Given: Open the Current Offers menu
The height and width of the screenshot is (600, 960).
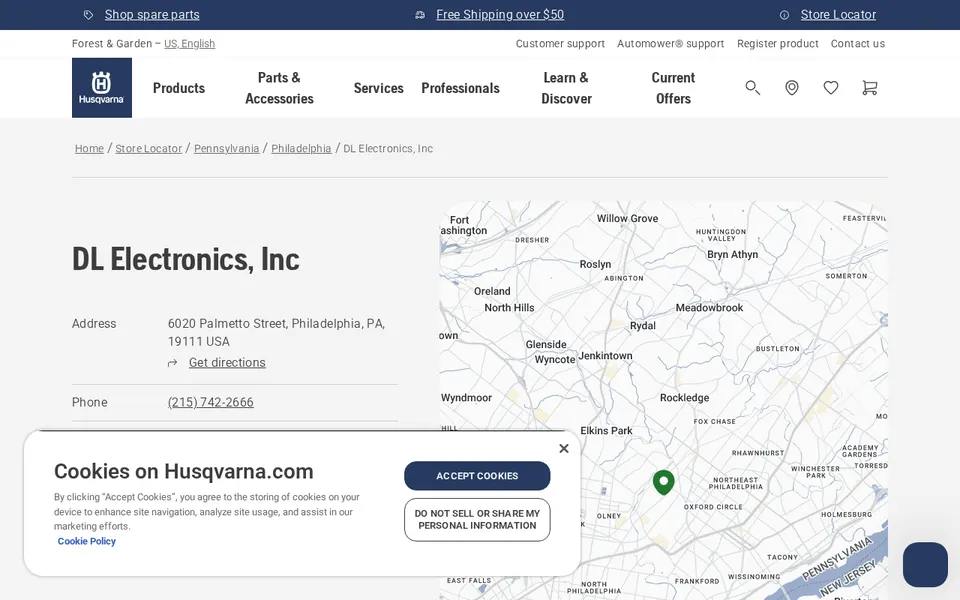Looking at the screenshot, I should pyautogui.click(x=673, y=88).
